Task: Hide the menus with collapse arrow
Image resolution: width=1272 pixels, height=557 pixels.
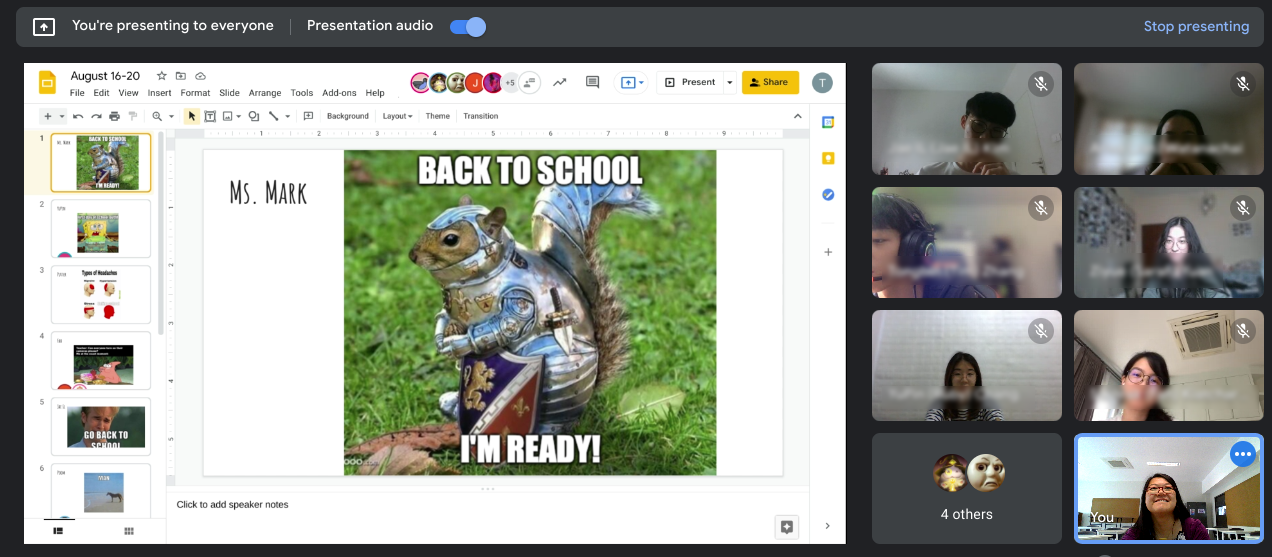Action: click(x=798, y=116)
